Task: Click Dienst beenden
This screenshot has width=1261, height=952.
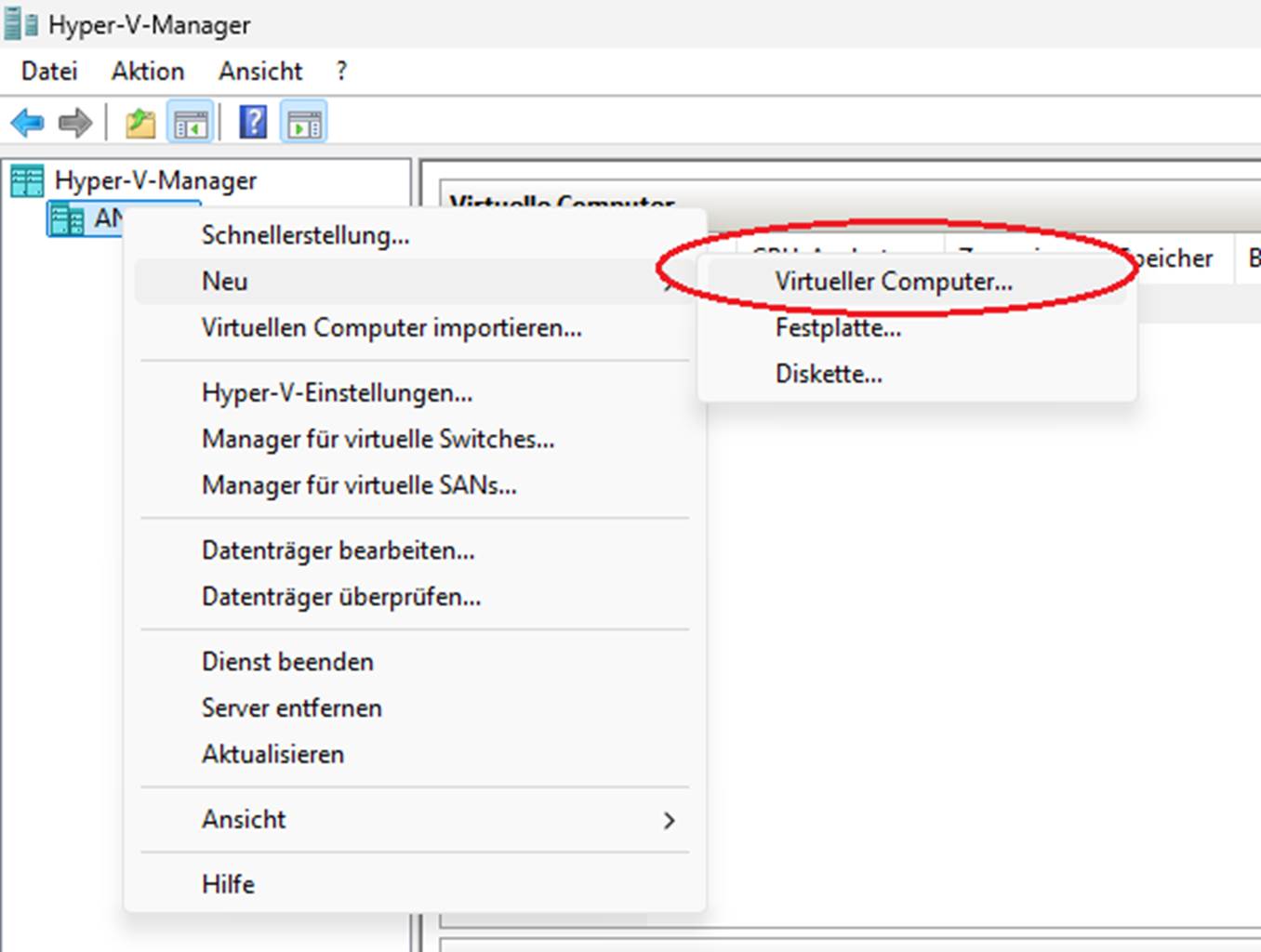Action: pos(416,662)
